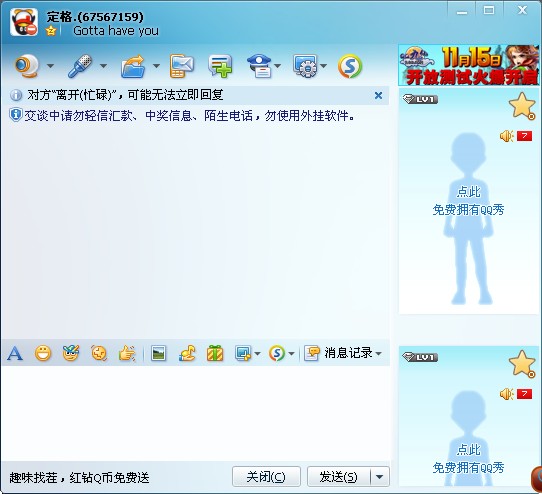
Task: Expand the voice call options arrow
Action: pos(103,66)
